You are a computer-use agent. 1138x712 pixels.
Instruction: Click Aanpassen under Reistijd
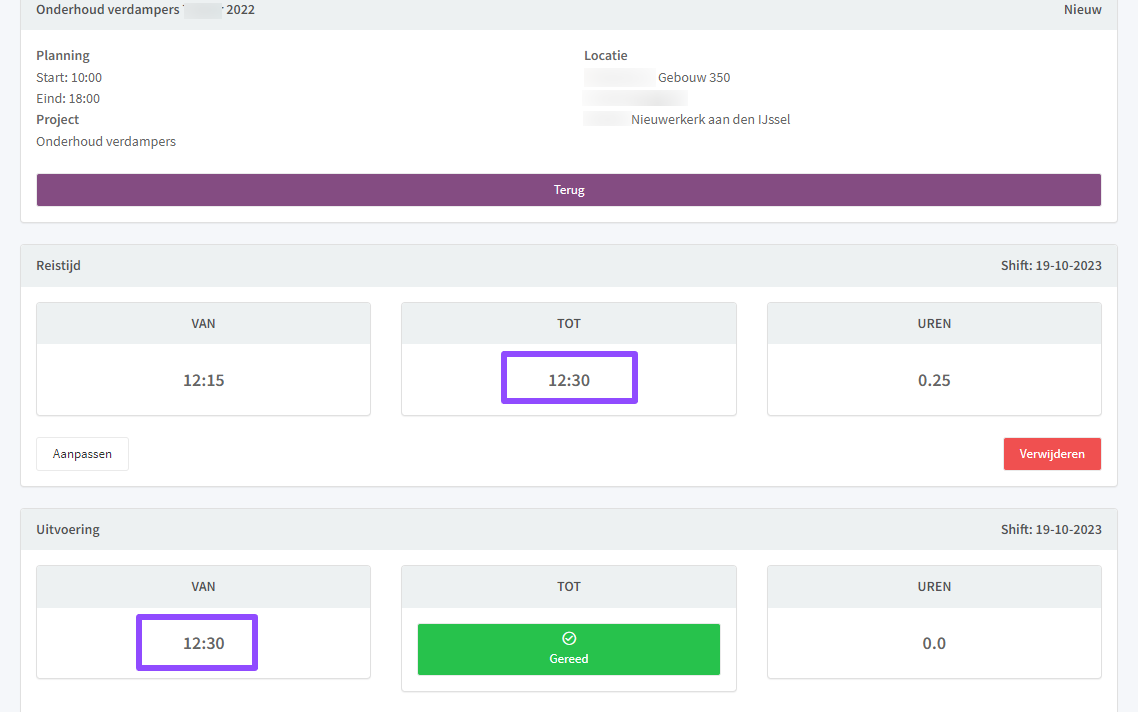click(x=82, y=454)
